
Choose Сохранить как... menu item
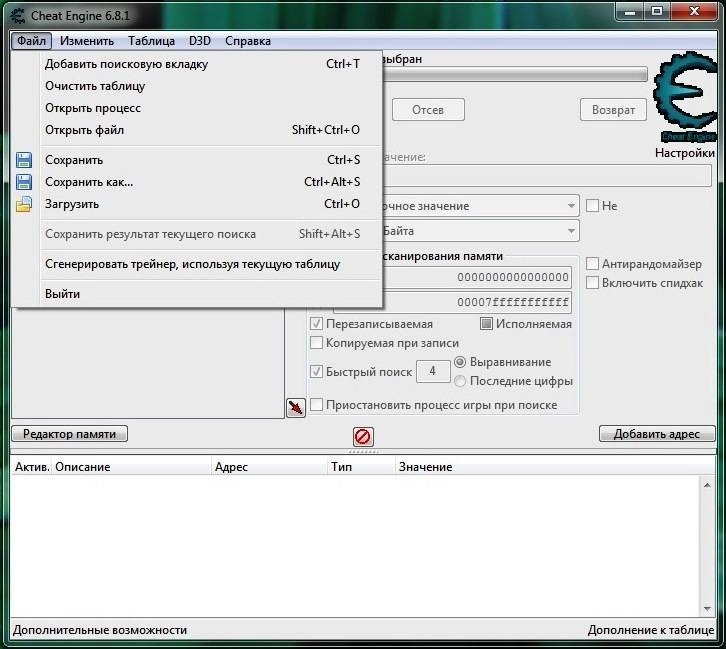coord(197,182)
